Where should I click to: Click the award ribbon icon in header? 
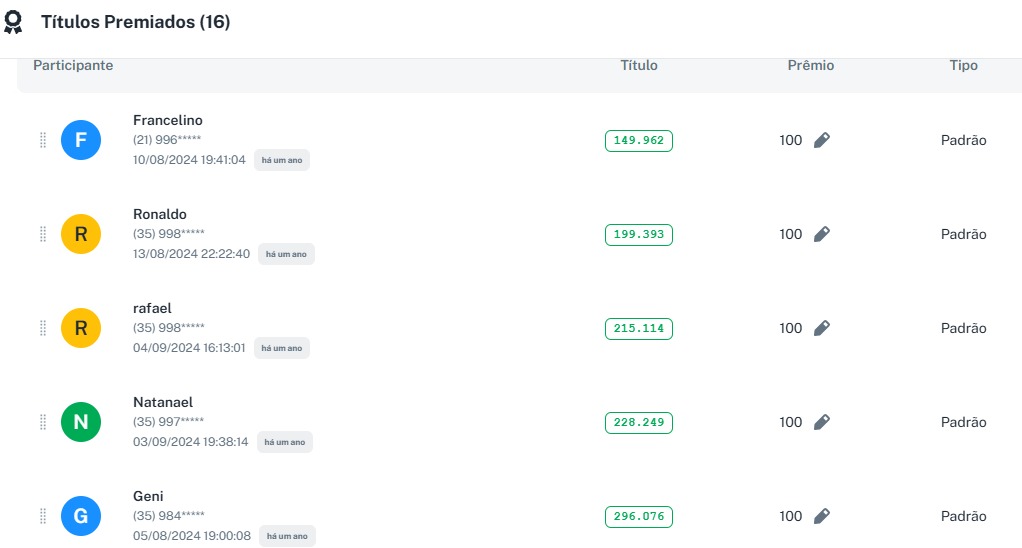coord(13,22)
